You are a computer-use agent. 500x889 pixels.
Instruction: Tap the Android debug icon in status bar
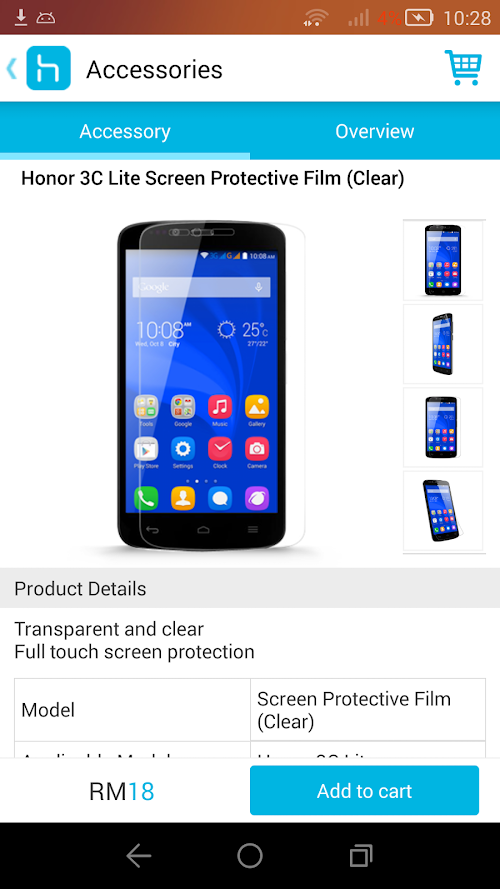click(46, 18)
